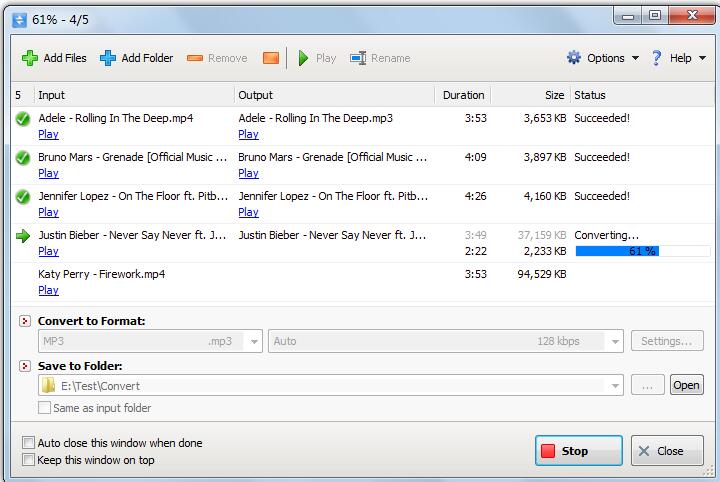Click green check icon for Adele row
Screen dimensions: 720x482
22,119
